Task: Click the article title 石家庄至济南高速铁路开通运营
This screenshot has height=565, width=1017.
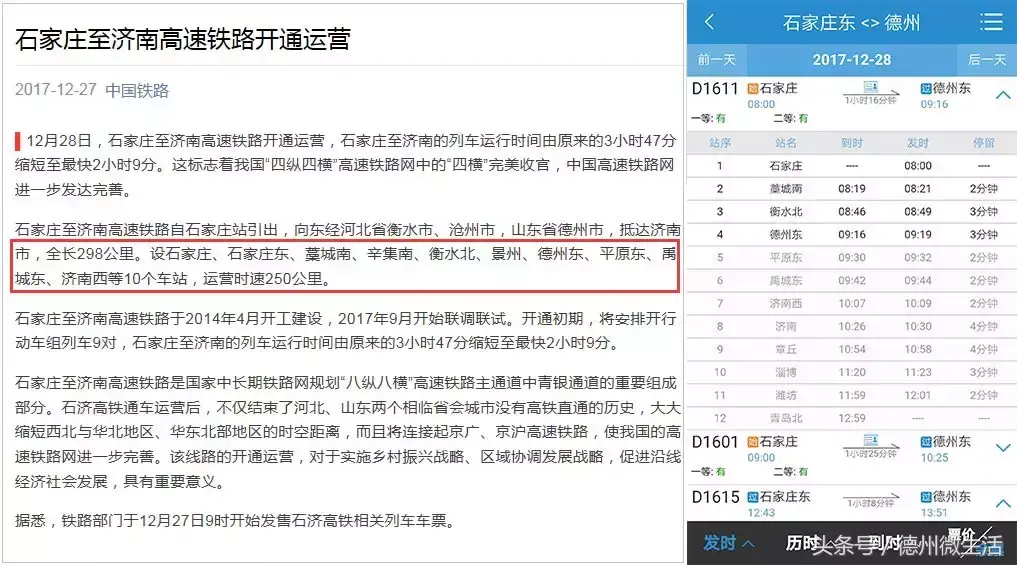Action: 183,40
